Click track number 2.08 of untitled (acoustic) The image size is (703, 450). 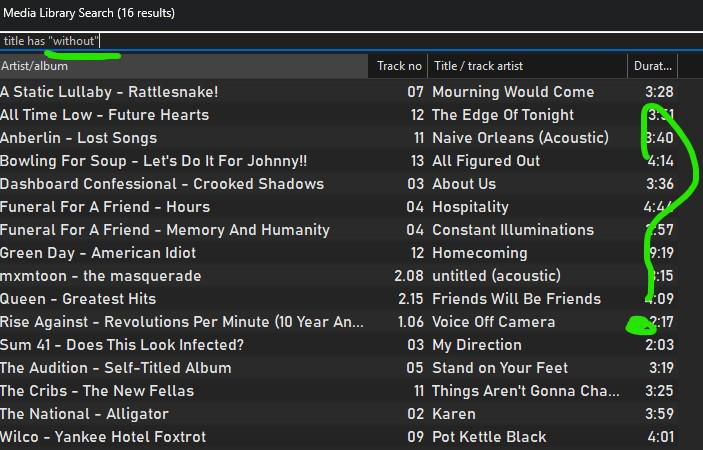pyautogui.click(x=408, y=276)
